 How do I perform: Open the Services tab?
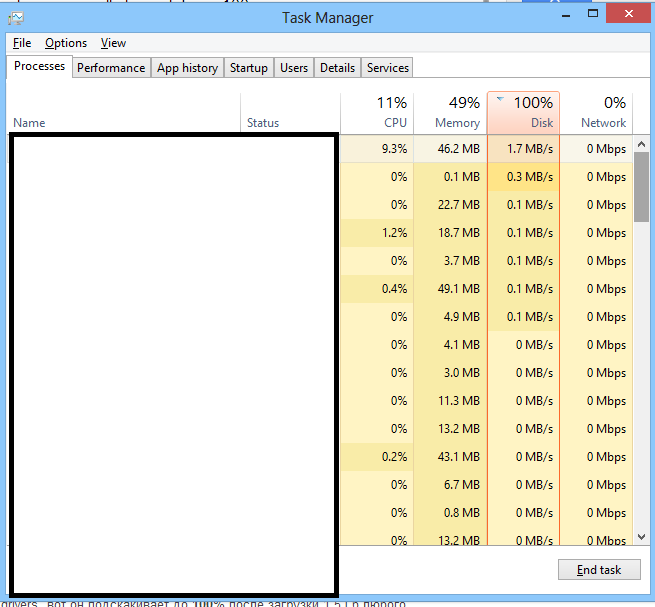387,68
